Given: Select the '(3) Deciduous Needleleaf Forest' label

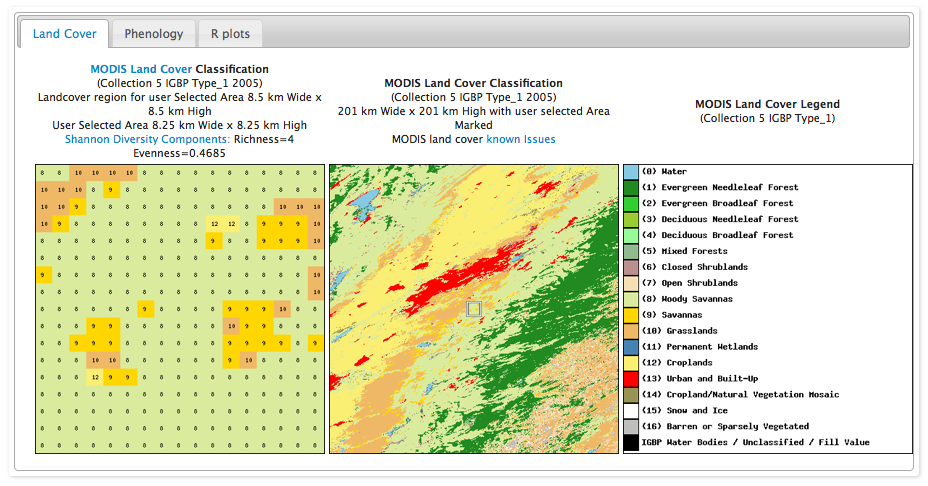Looking at the screenshot, I should [x=720, y=220].
